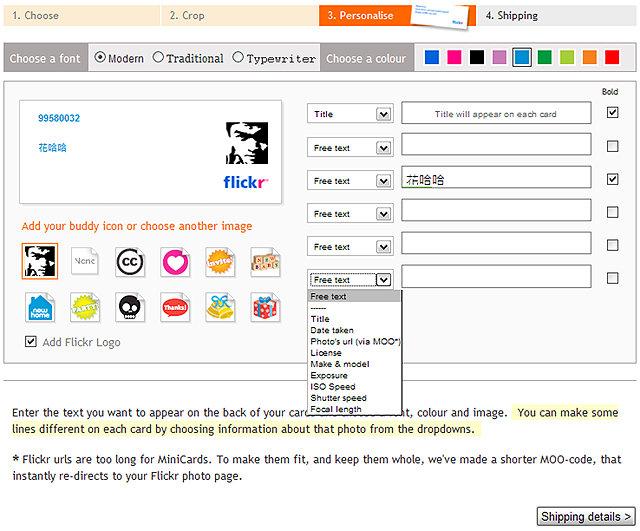Select the New Baby blocks icon
Image resolution: width=640 pixels, height=531 pixels.
point(265,262)
